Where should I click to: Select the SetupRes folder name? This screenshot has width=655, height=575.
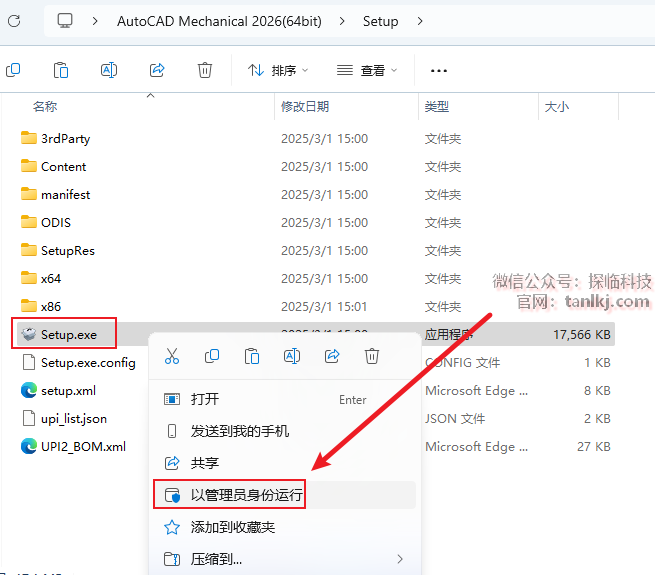click(68, 250)
